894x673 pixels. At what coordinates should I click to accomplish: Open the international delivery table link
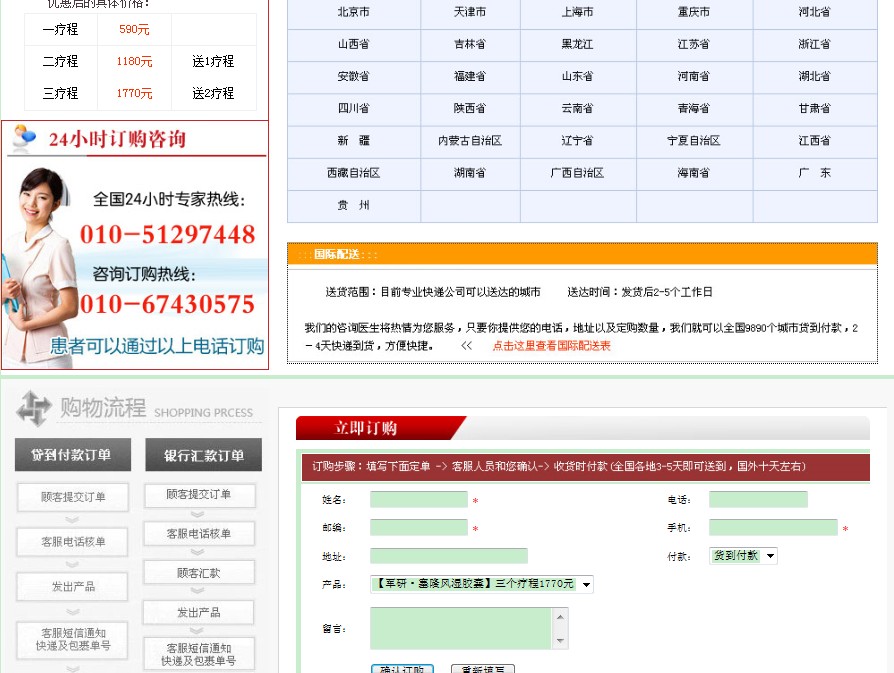pyautogui.click(x=551, y=346)
